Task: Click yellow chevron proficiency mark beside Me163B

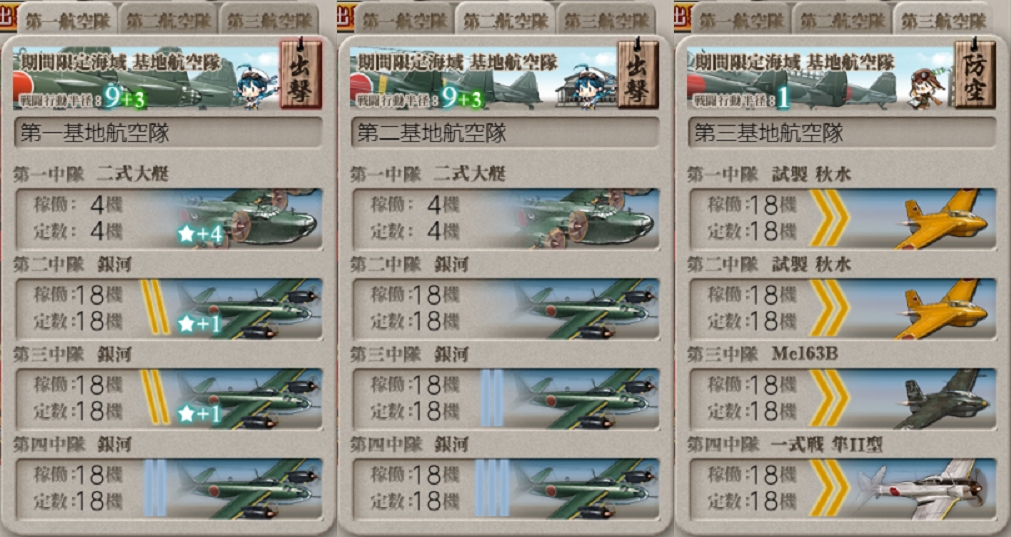Action: point(829,399)
